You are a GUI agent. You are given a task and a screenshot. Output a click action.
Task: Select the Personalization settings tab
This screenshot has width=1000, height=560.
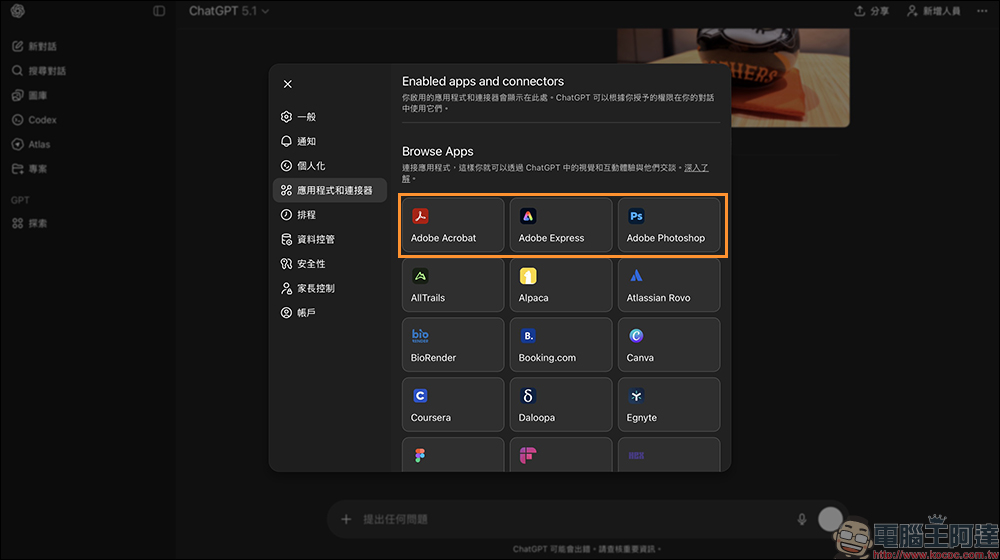[x=330, y=166]
